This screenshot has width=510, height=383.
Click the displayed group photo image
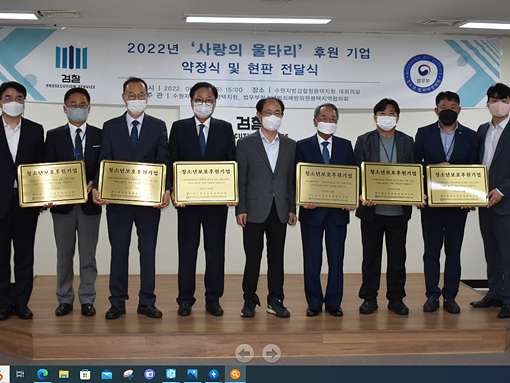[255, 183]
